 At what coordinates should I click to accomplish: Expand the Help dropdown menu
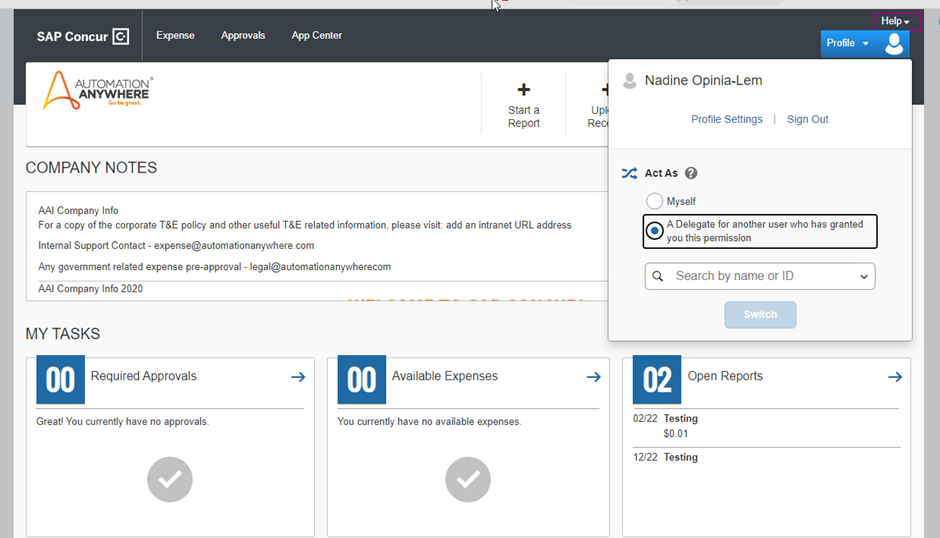[895, 21]
